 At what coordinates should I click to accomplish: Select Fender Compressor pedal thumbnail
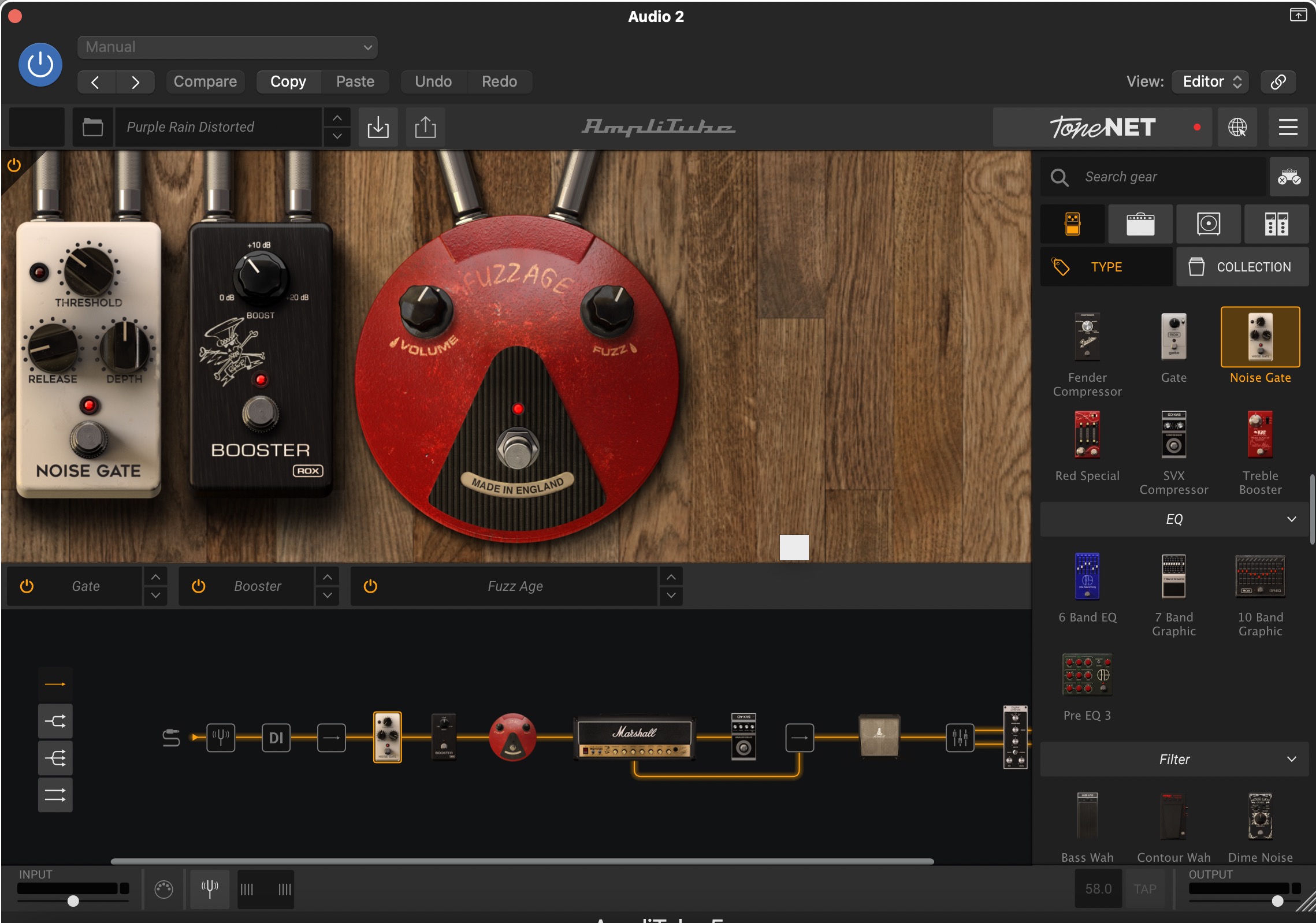click(1087, 337)
